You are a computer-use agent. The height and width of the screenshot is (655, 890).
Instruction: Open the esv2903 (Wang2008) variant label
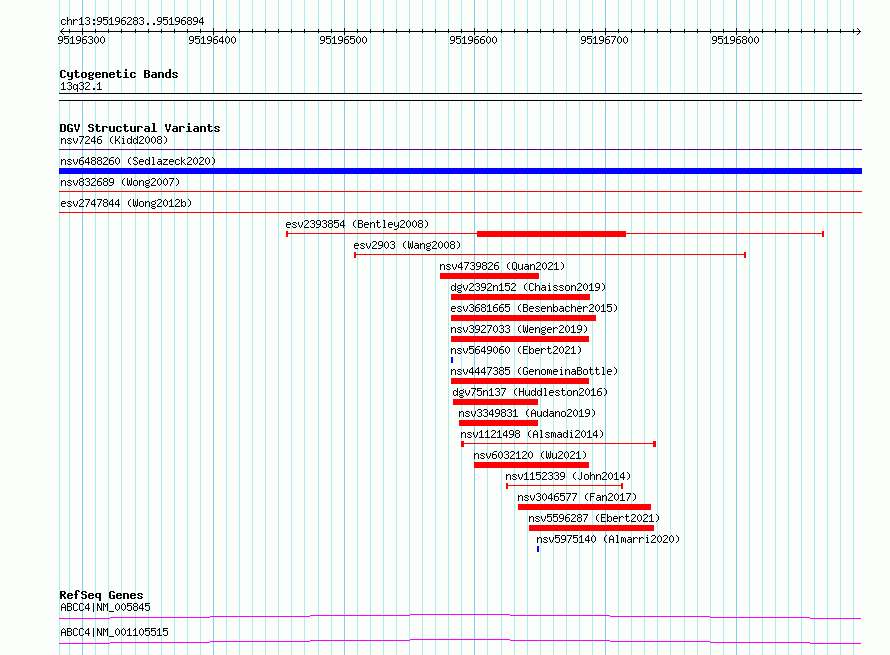point(407,245)
